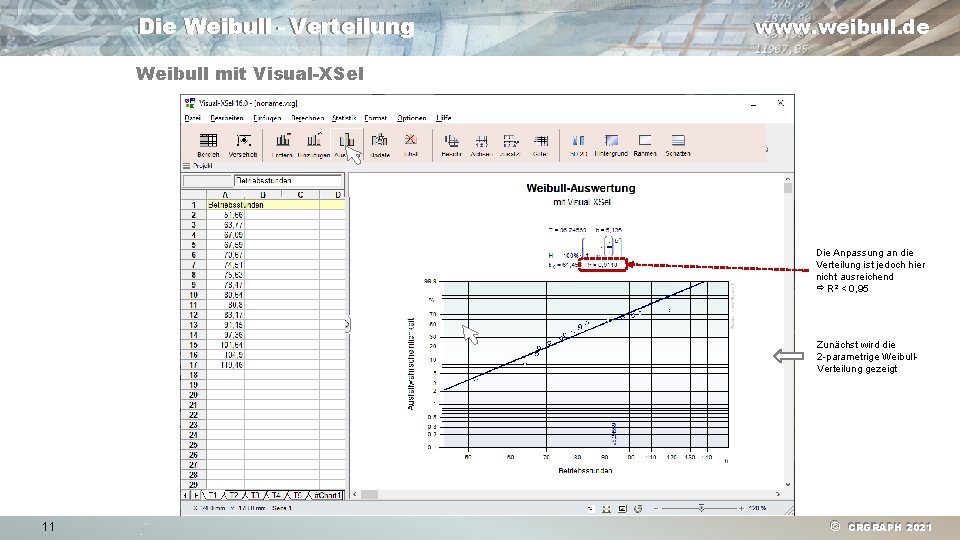This screenshot has width=960, height=540.
Task: Click the chart subtitle mit Visual-XSel
Action: (x=582, y=201)
